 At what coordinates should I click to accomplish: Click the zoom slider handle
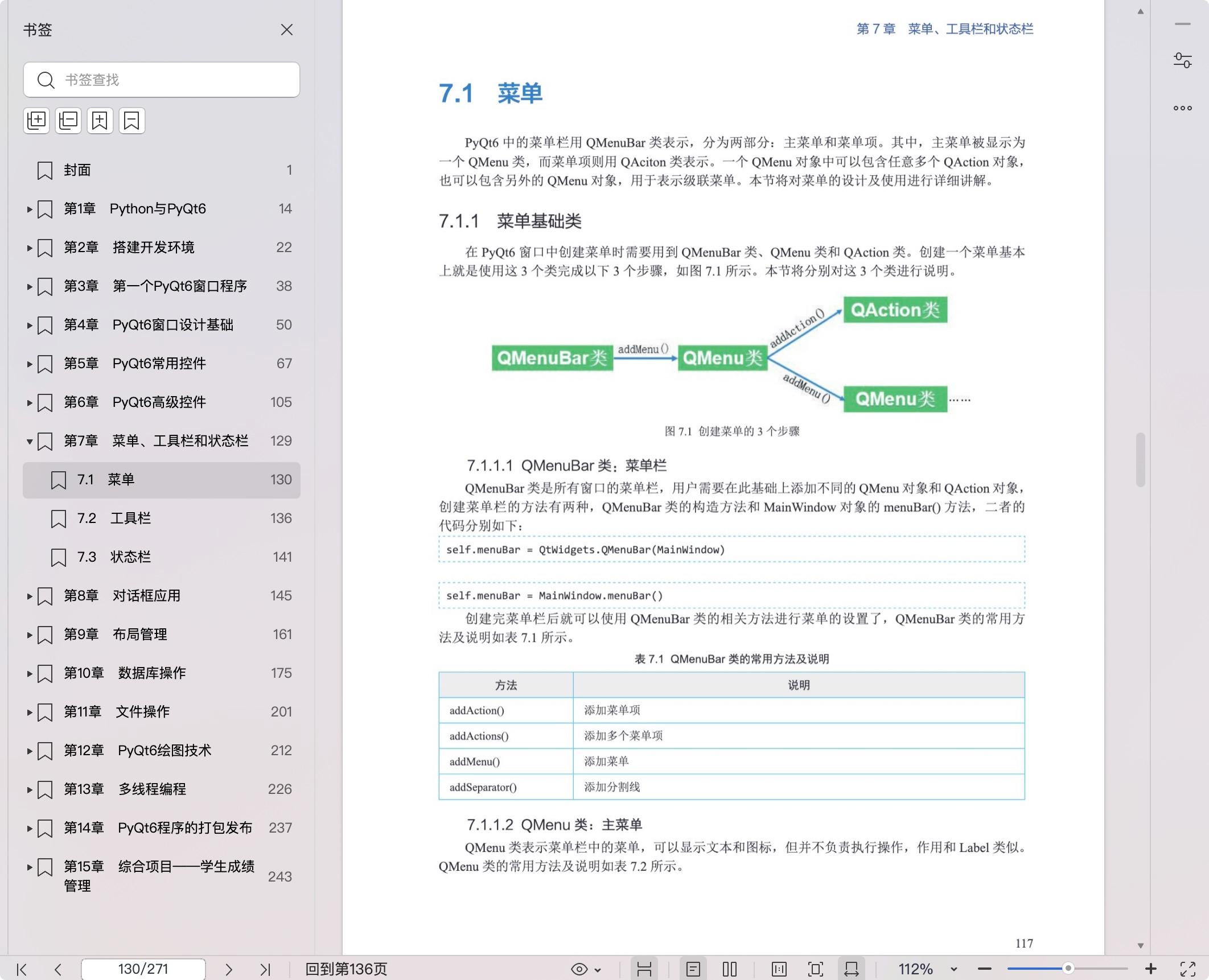point(1068,968)
